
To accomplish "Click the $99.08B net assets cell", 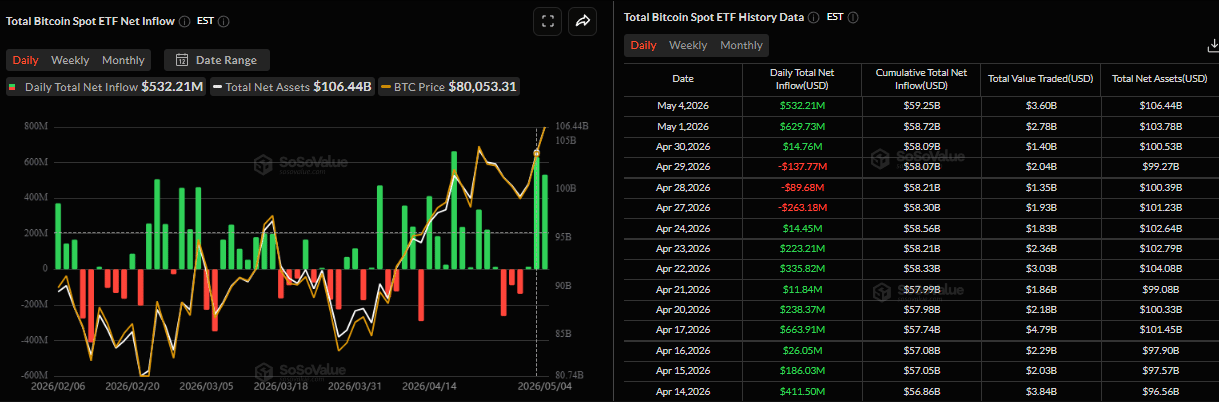I will (1159, 291).
